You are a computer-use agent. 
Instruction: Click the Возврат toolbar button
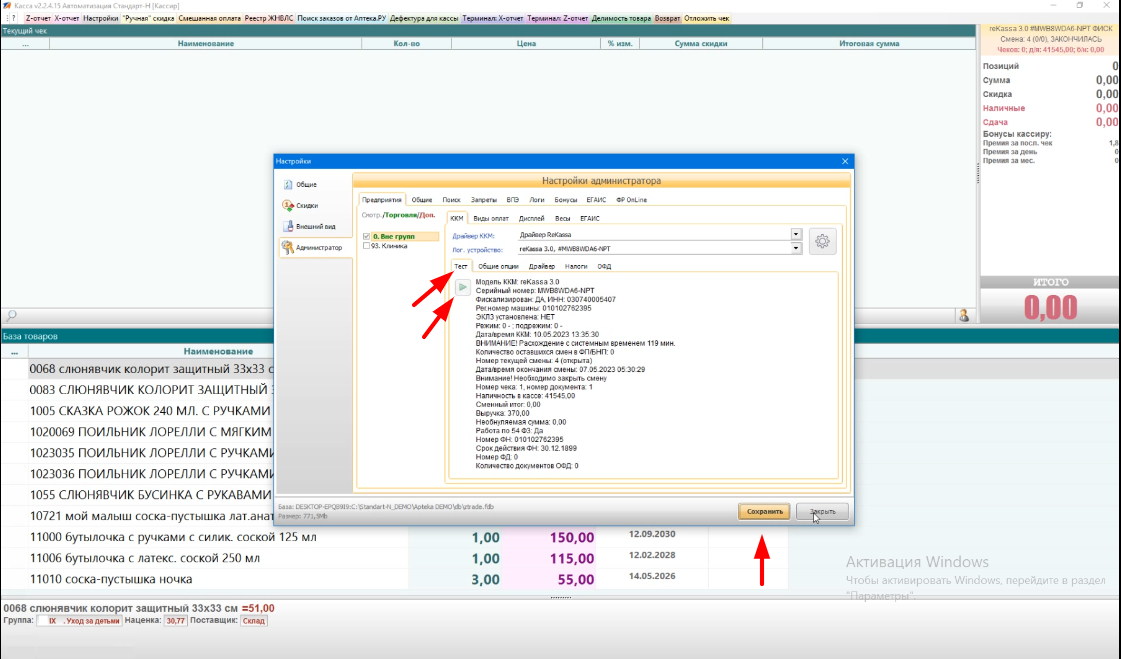pos(668,19)
